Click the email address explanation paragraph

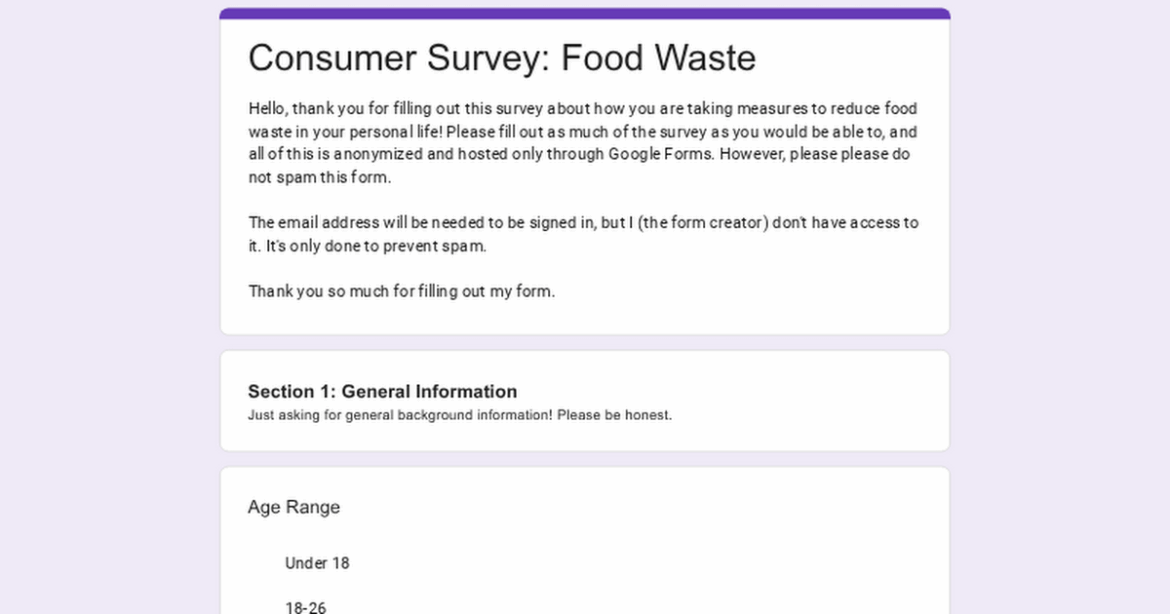pos(583,234)
